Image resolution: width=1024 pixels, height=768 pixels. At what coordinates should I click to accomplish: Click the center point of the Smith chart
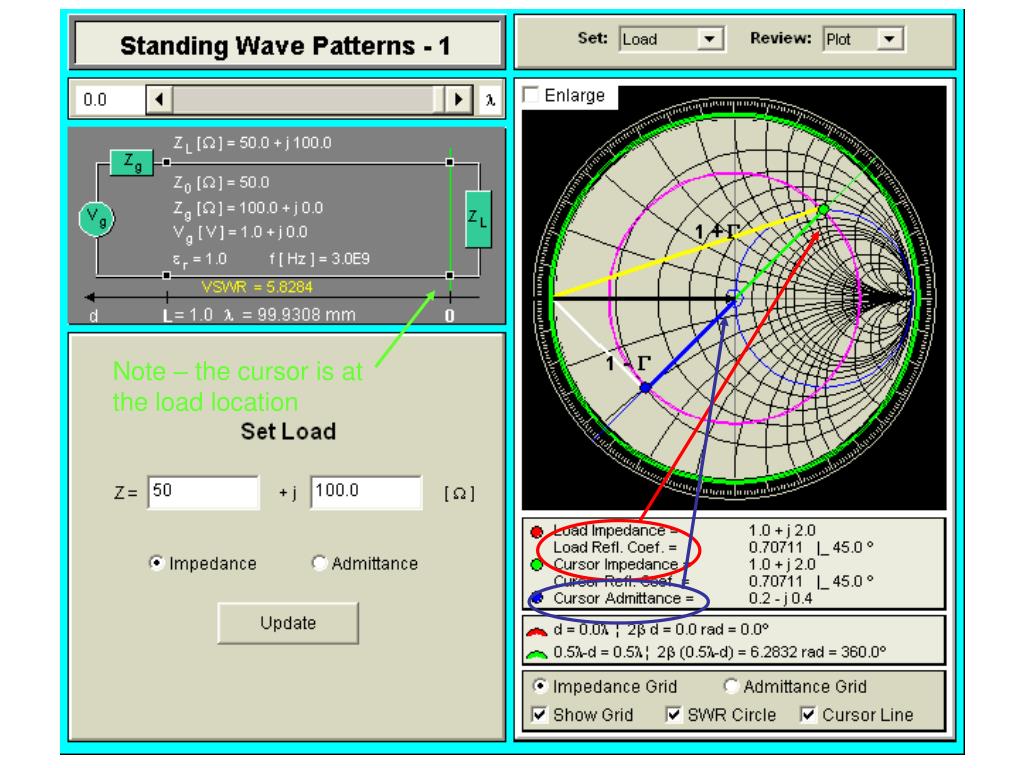point(735,298)
